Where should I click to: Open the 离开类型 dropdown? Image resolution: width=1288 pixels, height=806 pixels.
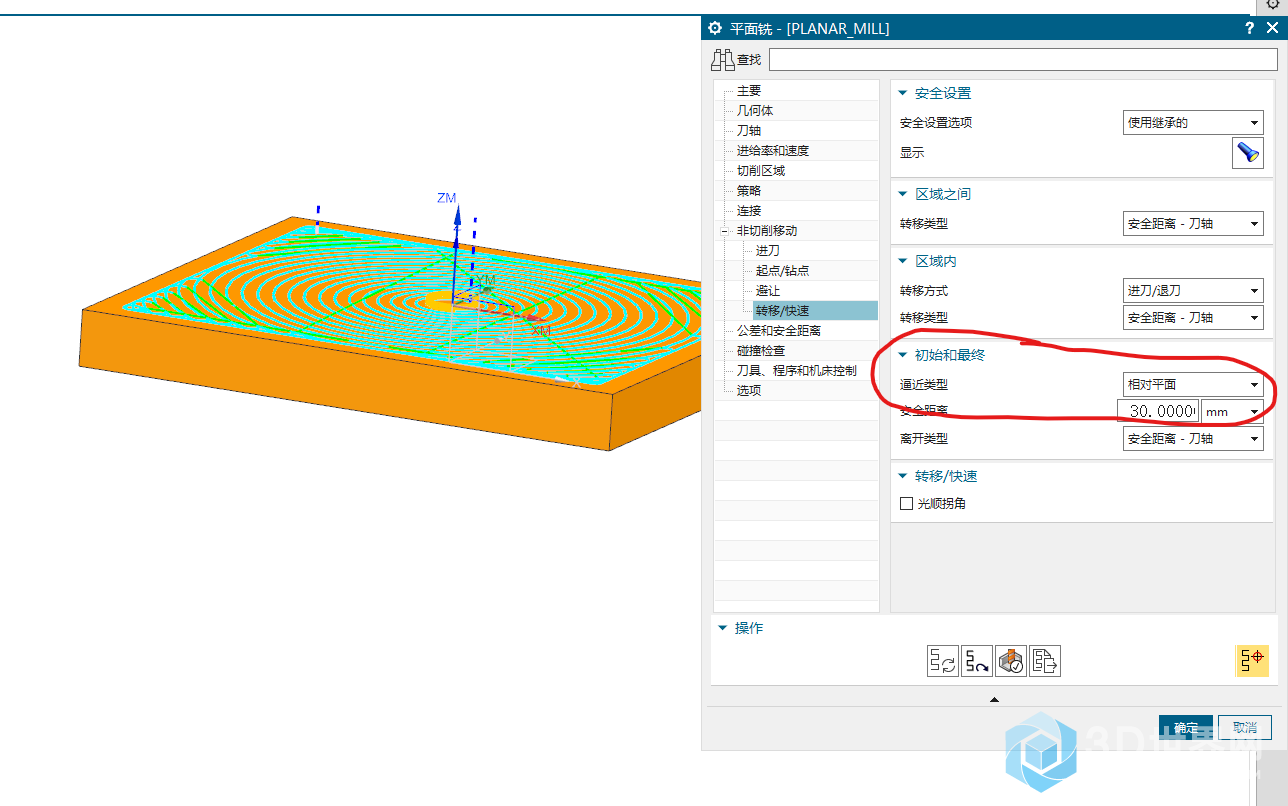(x=1193, y=438)
